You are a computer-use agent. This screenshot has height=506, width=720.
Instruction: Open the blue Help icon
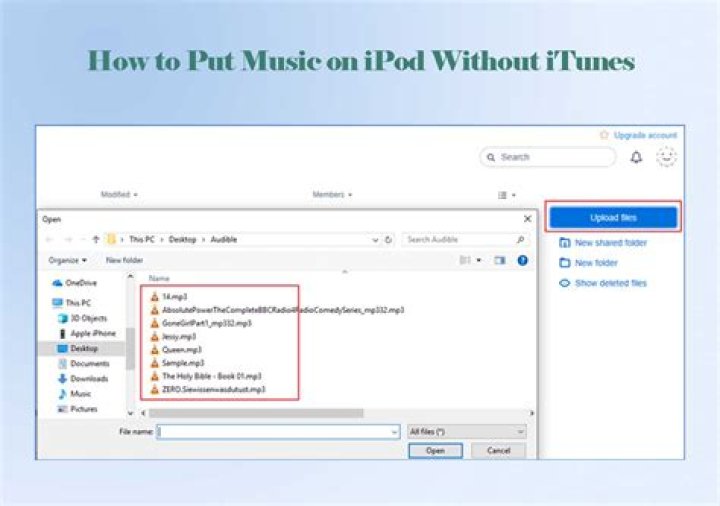click(x=523, y=261)
